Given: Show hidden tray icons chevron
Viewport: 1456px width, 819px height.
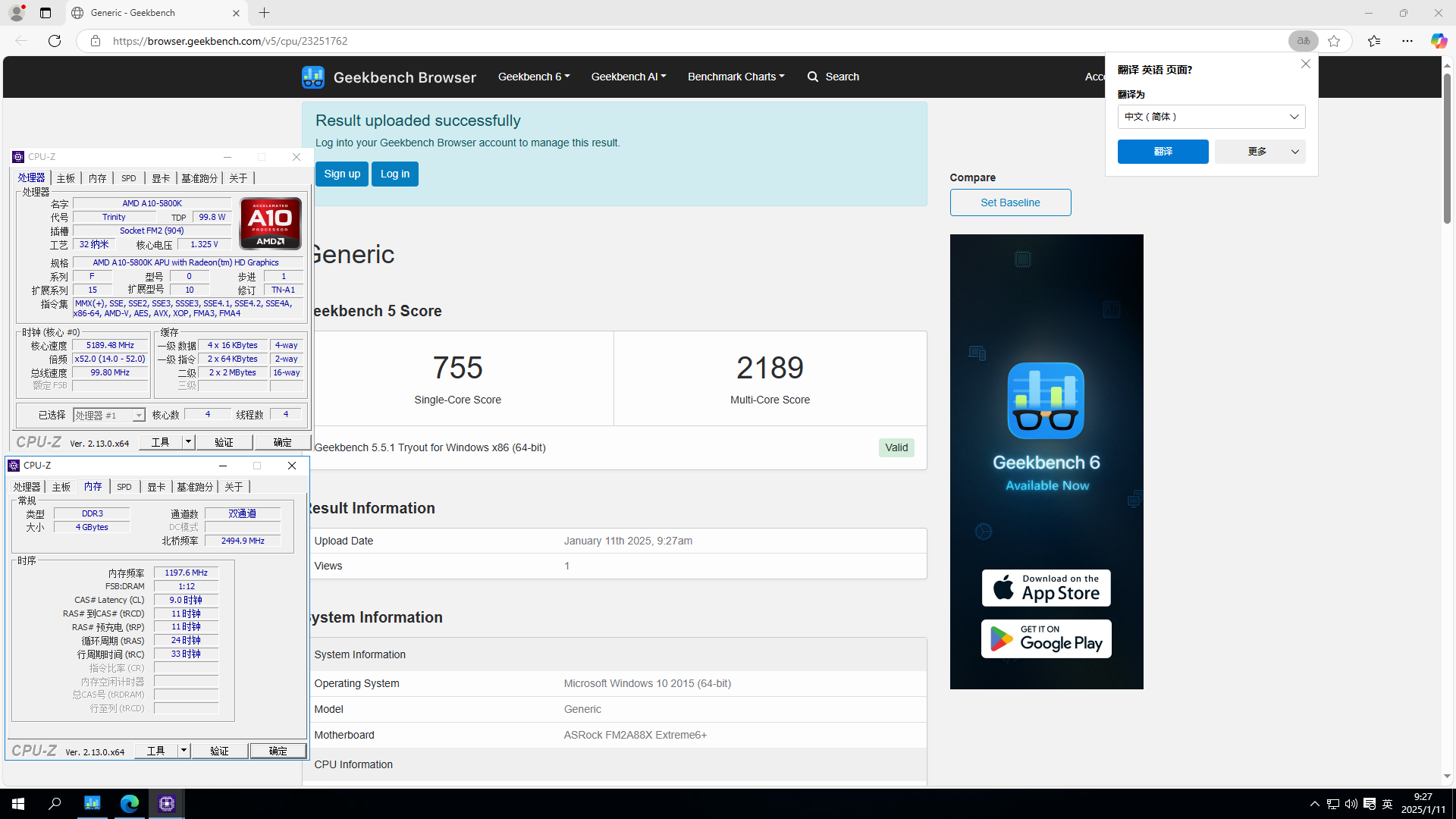Looking at the screenshot, I should 1315,804.
